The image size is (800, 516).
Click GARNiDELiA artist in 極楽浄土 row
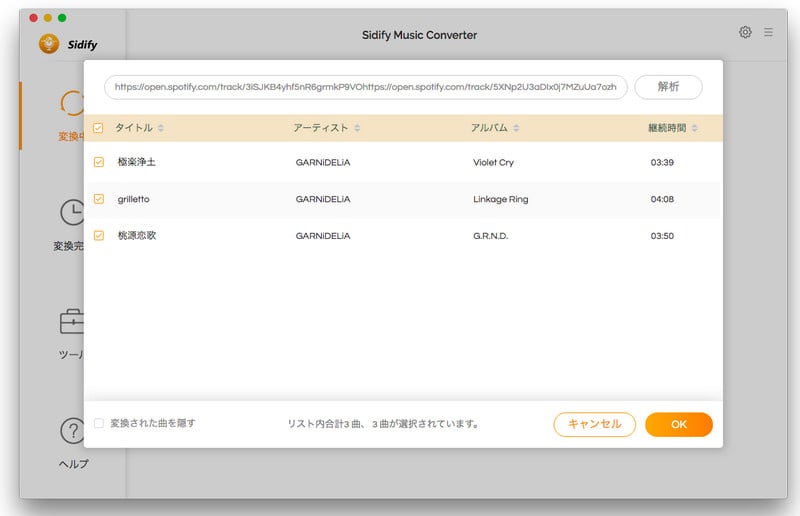(x=323, y=162)
